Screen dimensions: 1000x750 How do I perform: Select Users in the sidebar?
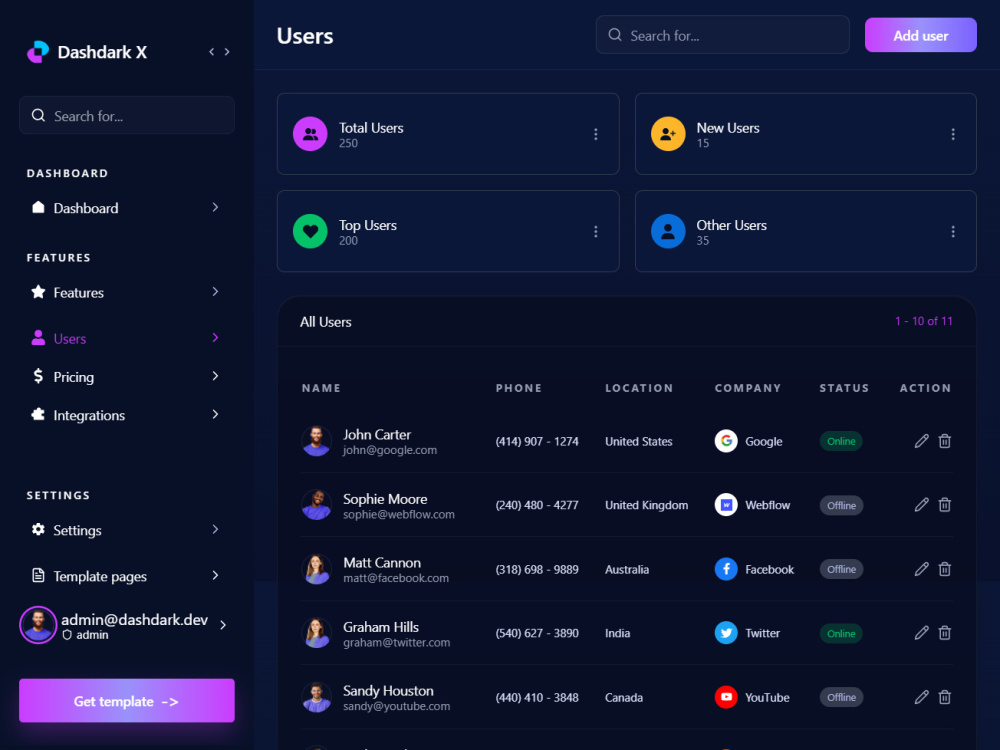pyautogui.click(x=126, y=338)
